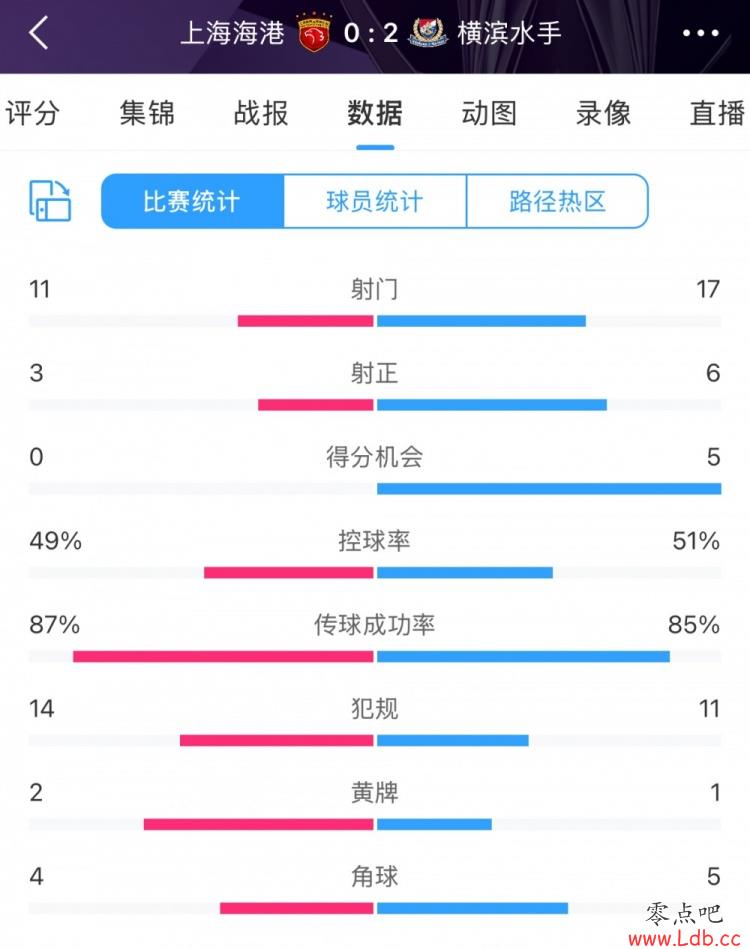Switch to the 评分 tab

32,113
